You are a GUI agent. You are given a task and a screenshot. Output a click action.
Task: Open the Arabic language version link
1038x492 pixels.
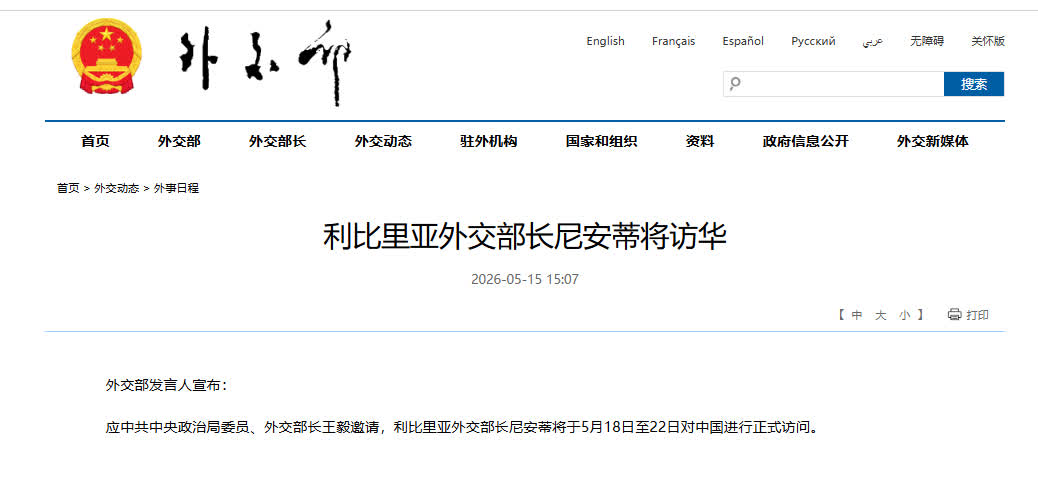tap(873, 42)
